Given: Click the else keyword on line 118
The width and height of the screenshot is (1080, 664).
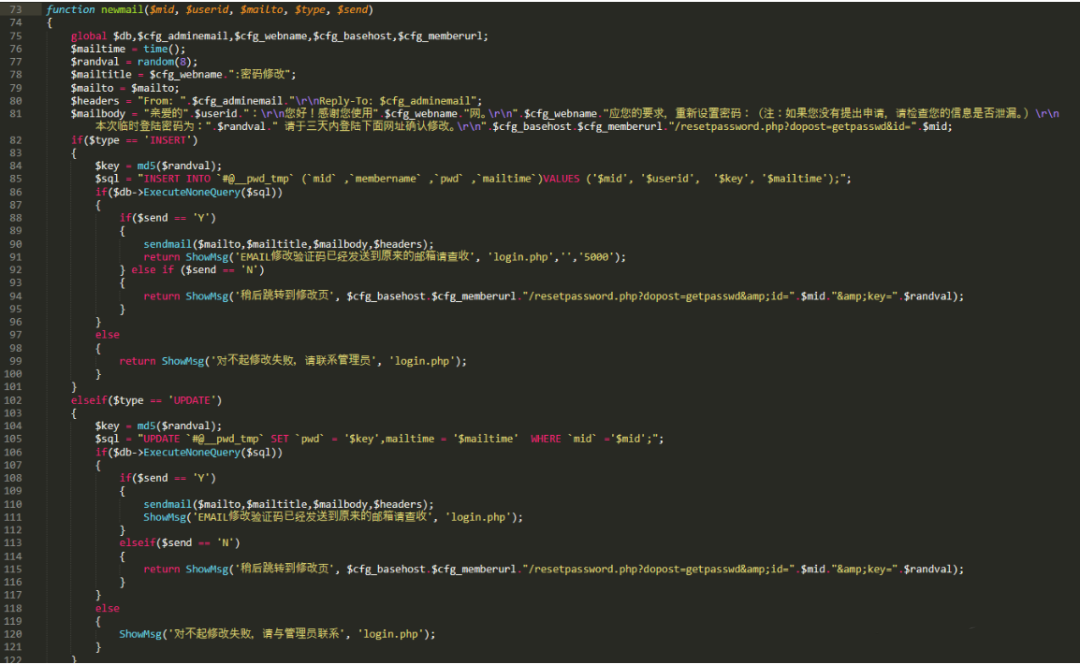Looking at the screenshot, I should point(107,608).
